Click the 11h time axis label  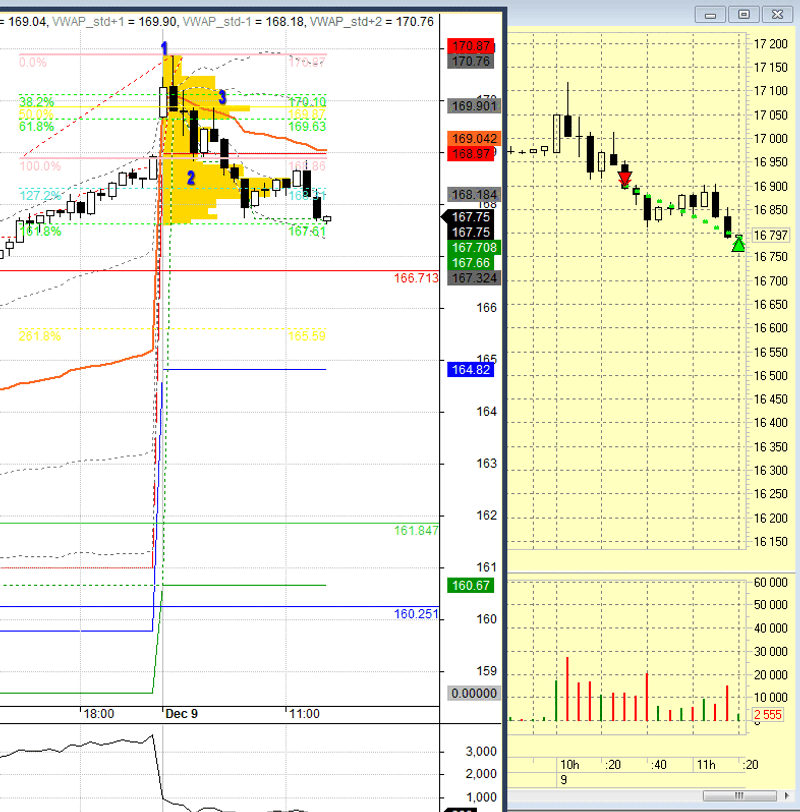[706, 765]
